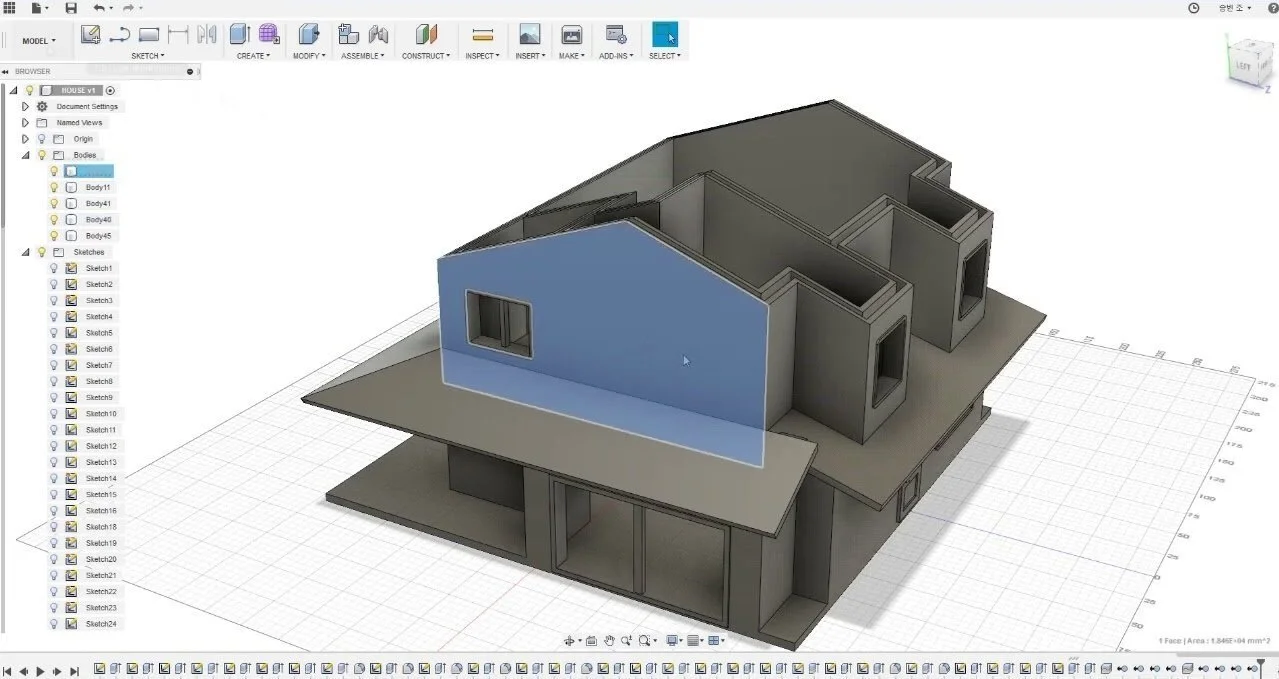Open the INSPECT menu
This screenshot has width=1279, height=679.
click(x=482, y=56)
